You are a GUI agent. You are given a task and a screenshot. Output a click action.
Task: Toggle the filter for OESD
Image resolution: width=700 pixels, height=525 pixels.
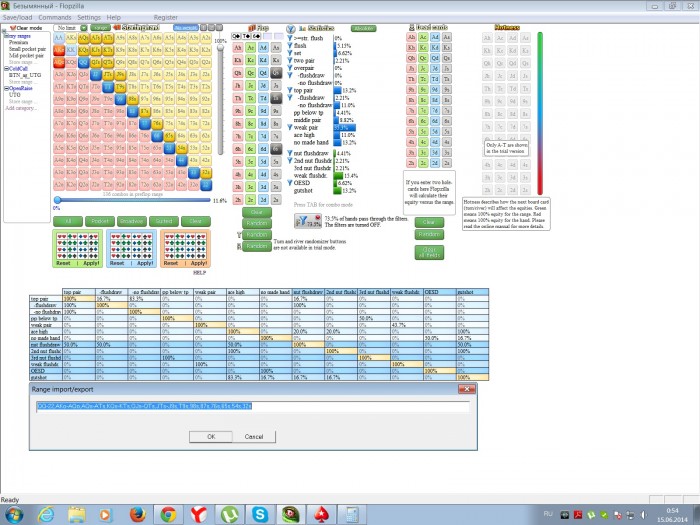click(x=290, y=183)
